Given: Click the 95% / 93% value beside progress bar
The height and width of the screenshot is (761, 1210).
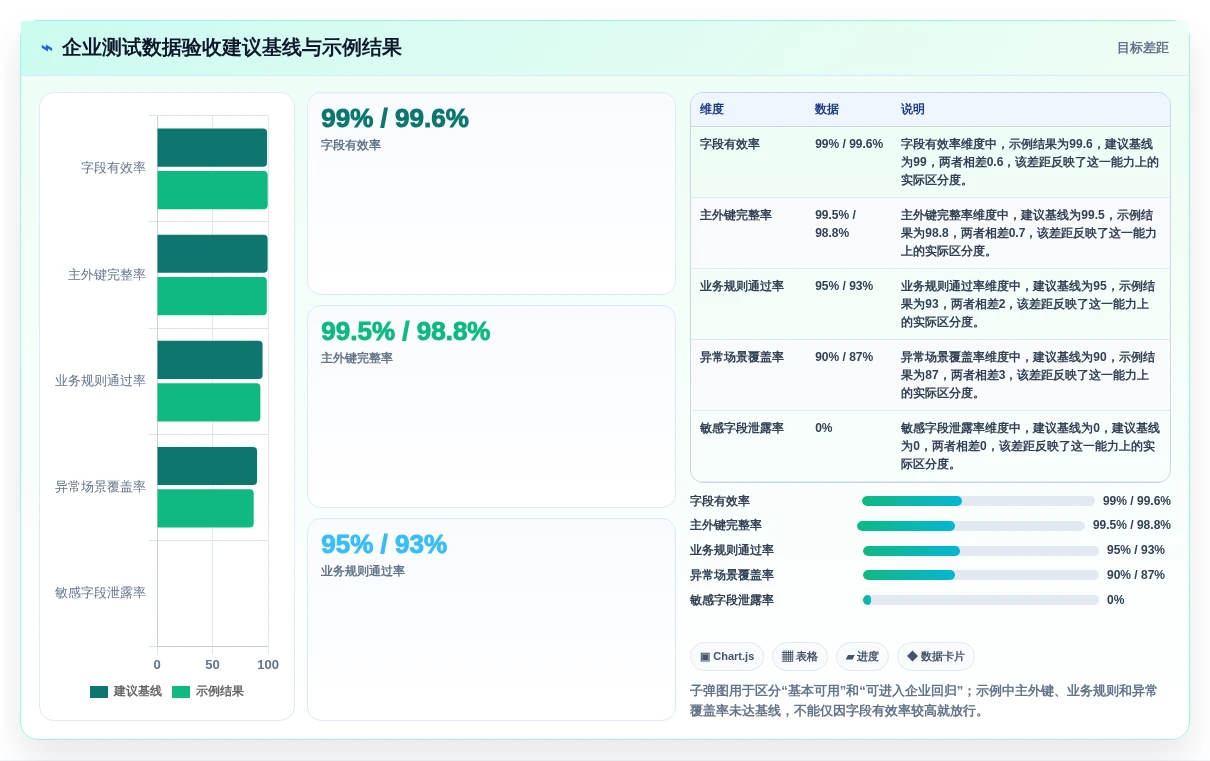Looking at the screenshot, I should [x=1135, y=550].
